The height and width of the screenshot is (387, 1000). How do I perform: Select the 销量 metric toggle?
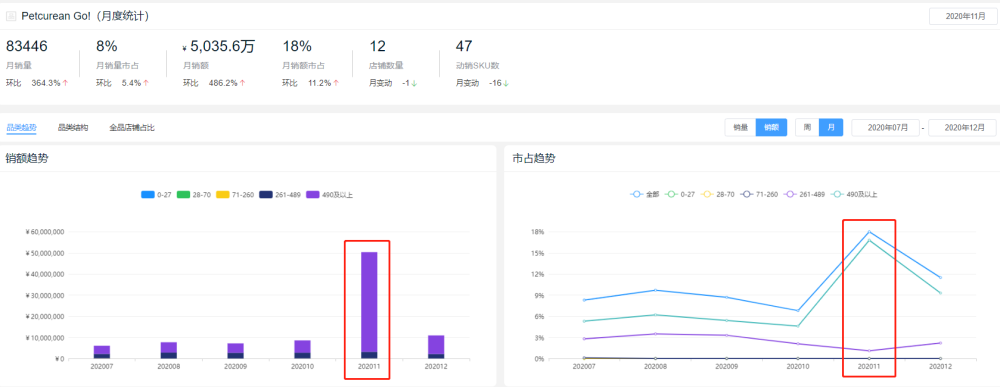pyautogui.click(x=740, y=128)
